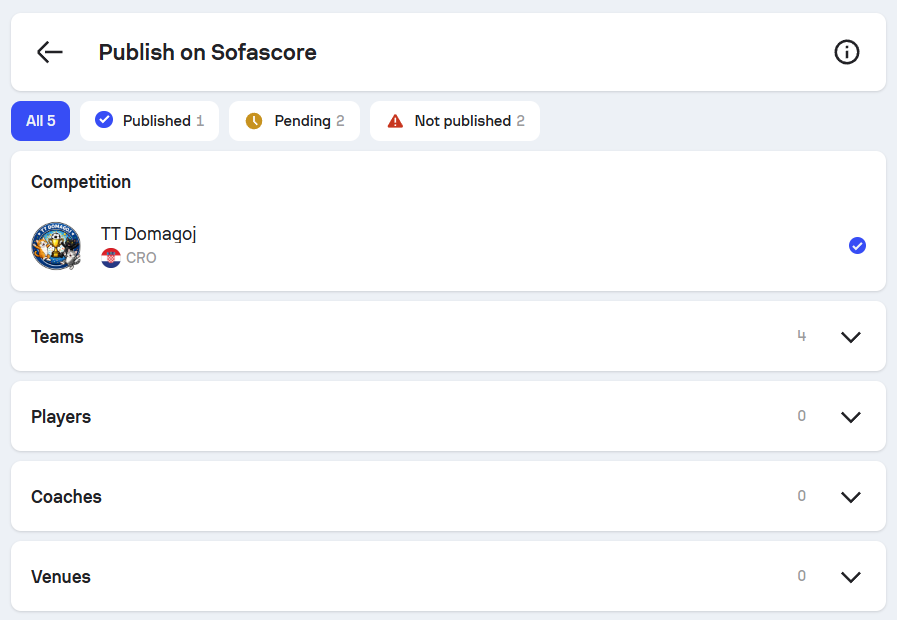897x620 pixels.
Task: Expand the Venues section chevron
Action: 851,577
